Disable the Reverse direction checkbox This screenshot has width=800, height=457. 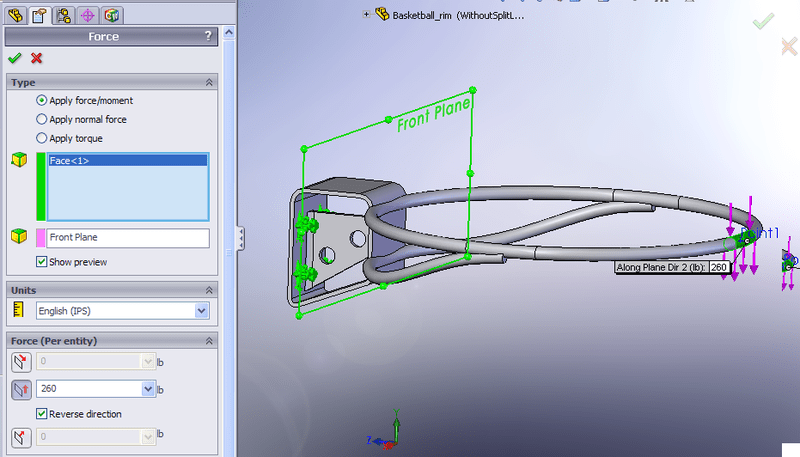pos(41,413)
